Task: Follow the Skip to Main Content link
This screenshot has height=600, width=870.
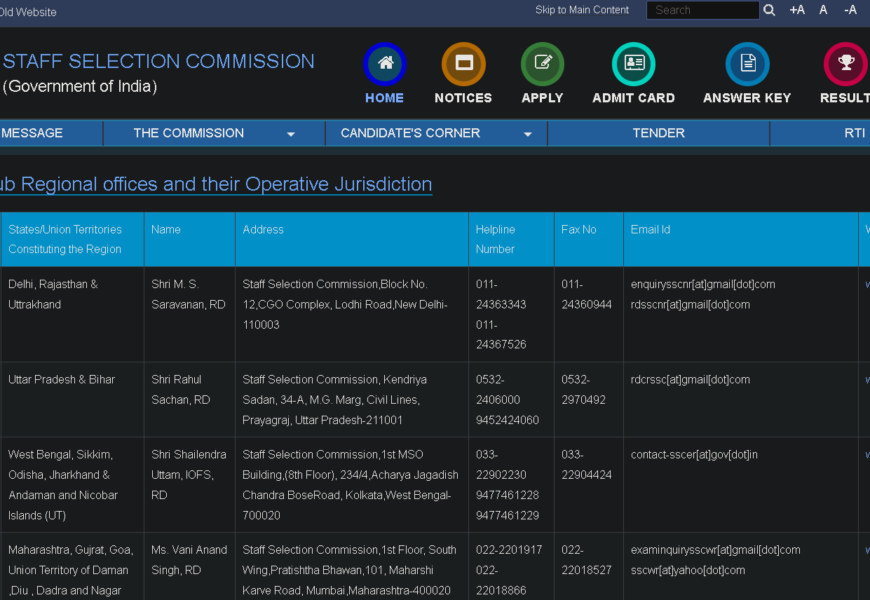Action: coord(582,10)
